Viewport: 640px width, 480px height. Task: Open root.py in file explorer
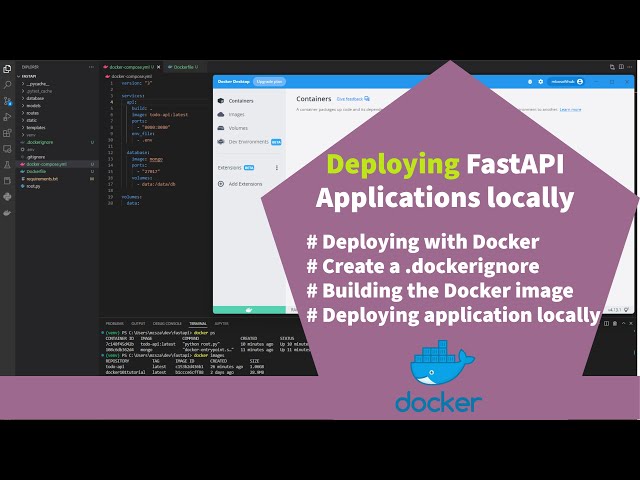(x=33, y=186)
